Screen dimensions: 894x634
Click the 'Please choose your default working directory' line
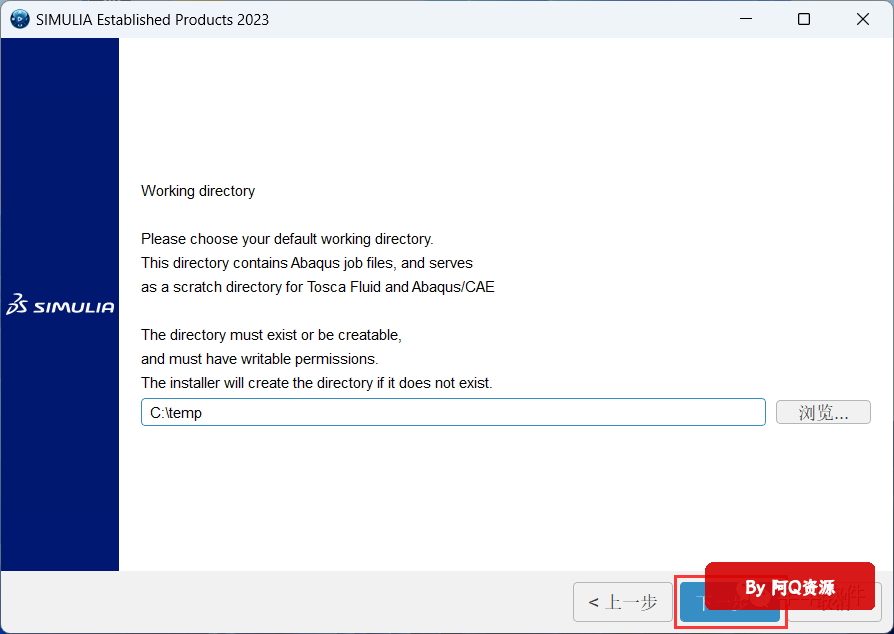287,239
